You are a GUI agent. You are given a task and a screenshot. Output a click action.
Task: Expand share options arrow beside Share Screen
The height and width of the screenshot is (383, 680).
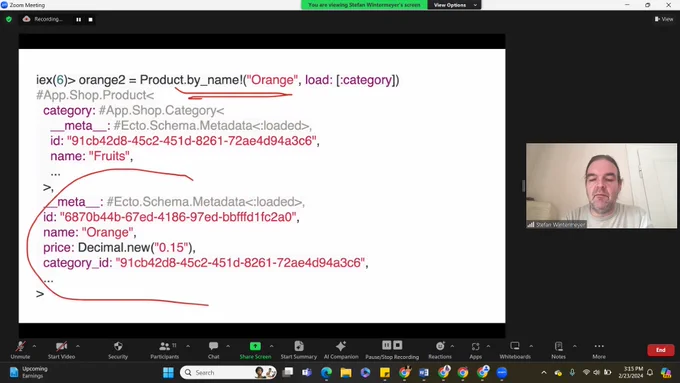click(271, 346)
